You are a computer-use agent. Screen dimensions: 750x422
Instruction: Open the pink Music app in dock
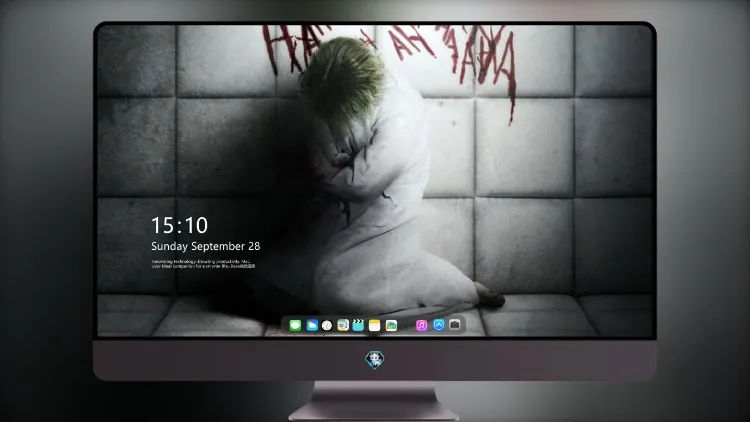click(421, 326)
